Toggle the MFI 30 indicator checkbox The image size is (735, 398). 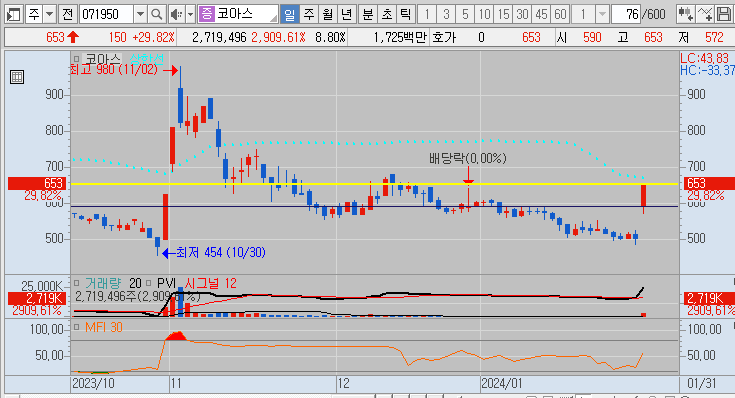(76, 327)
